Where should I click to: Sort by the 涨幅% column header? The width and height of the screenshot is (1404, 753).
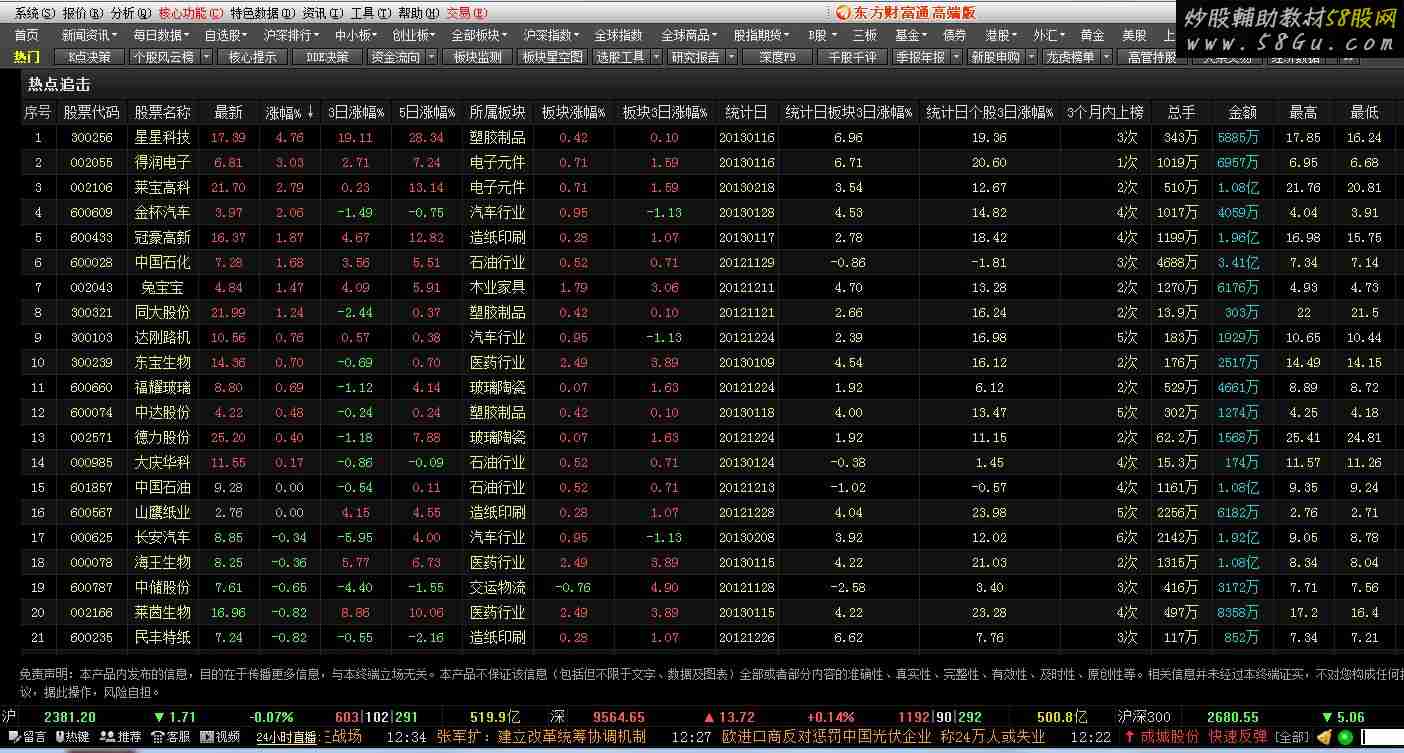click(x=289, y=112)
